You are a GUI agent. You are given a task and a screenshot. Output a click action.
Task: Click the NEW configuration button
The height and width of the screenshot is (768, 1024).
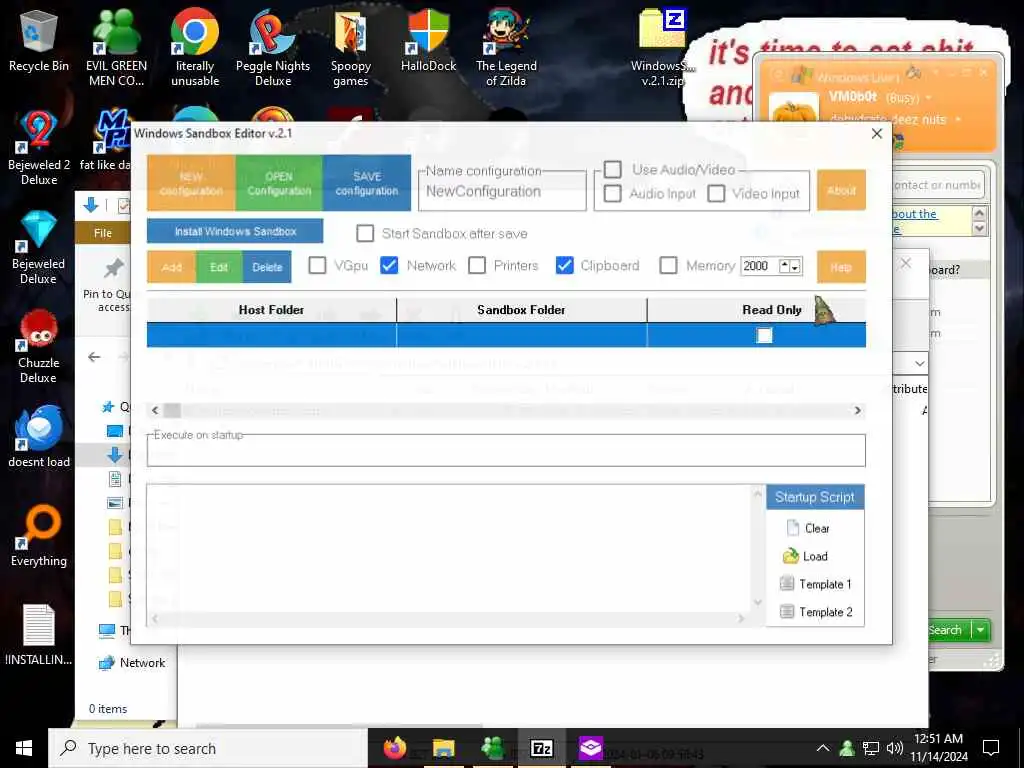pos(191,183)
